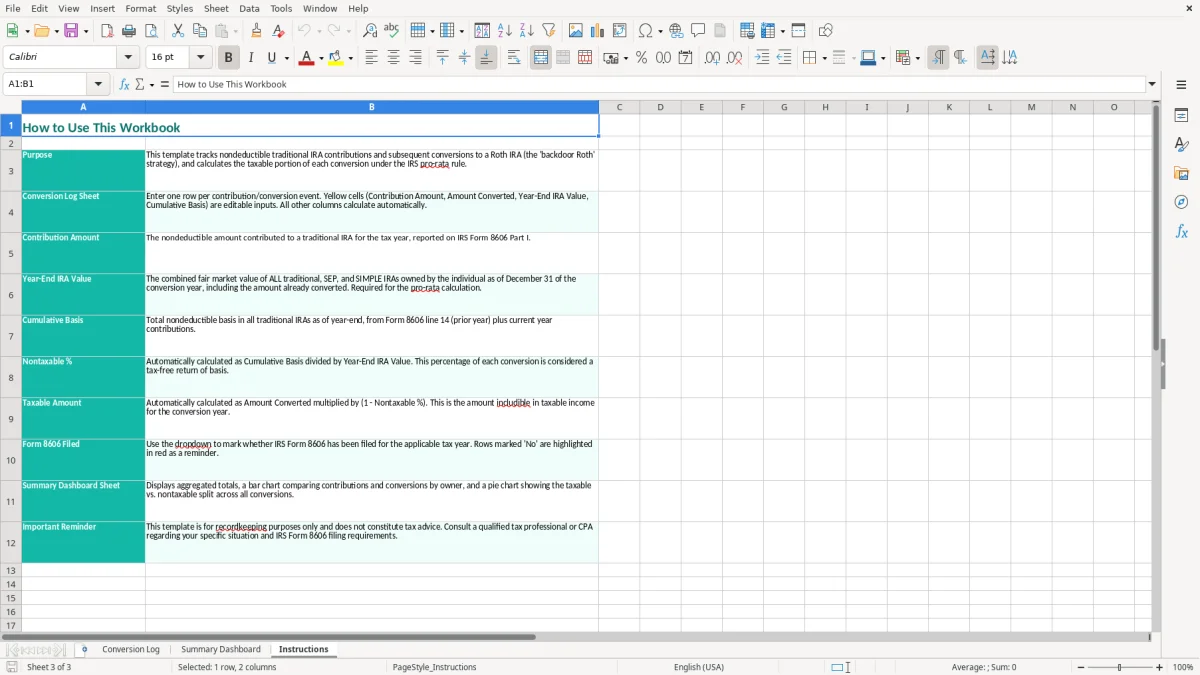This screenshot has height=675, width=1200.
Task: Click the zoom slider in status bar
Action: (1119, 667)
